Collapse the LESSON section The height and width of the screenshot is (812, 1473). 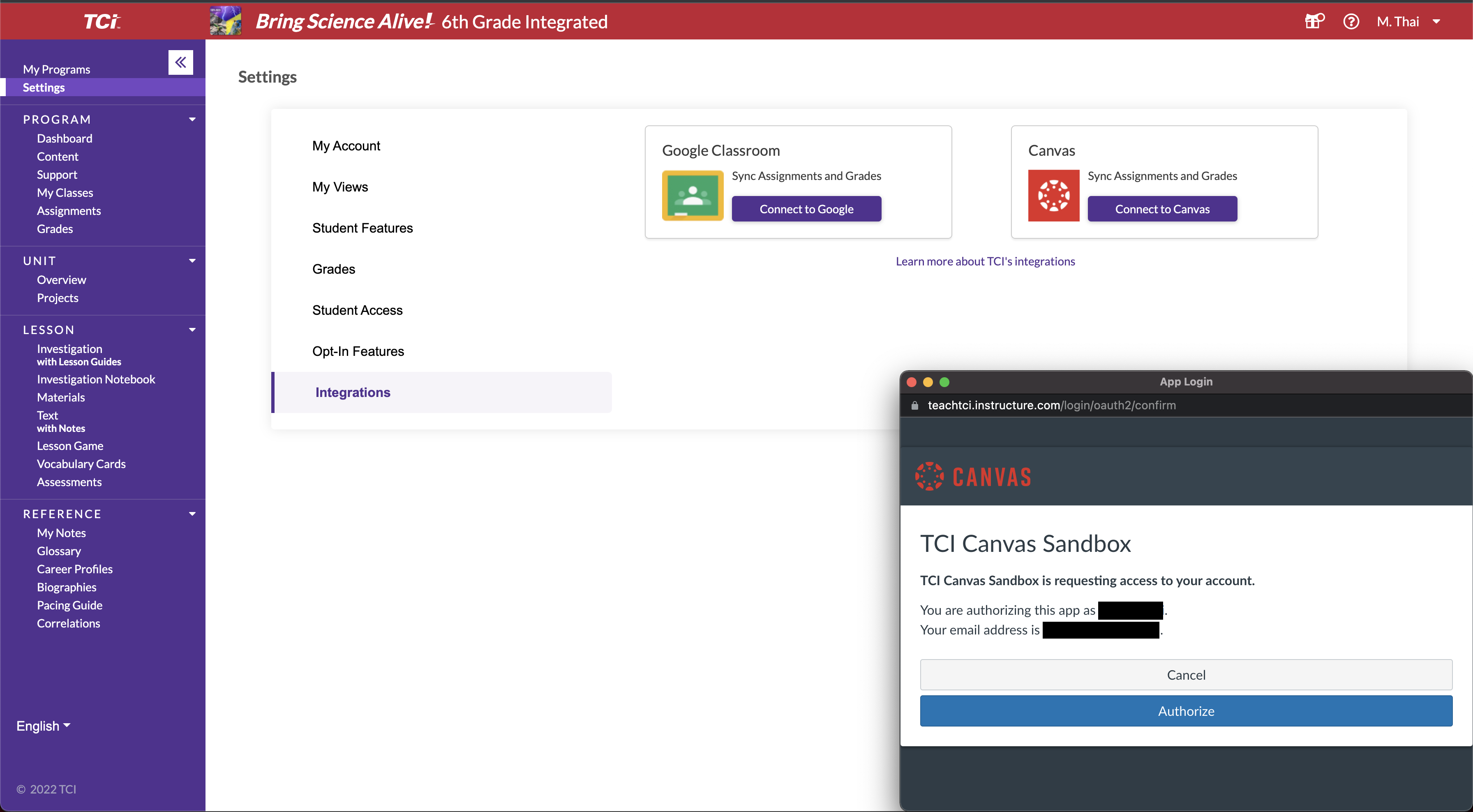click(192, 330)
